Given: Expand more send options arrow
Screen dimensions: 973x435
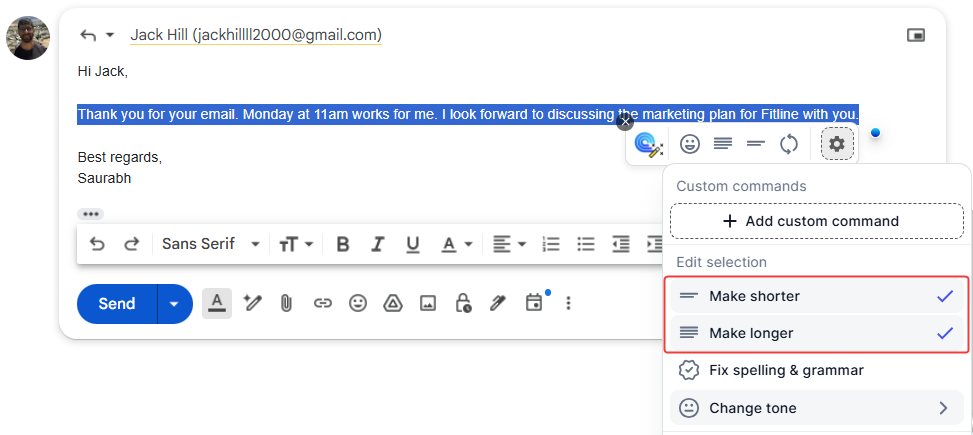Looking at the screenshot, I should [174, 304].
